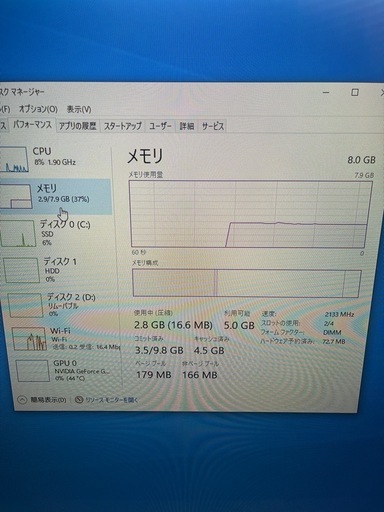This screenshot has height=512, width=384.
Task: Click the 5.0 GB available value
Action: coord(239,325)
